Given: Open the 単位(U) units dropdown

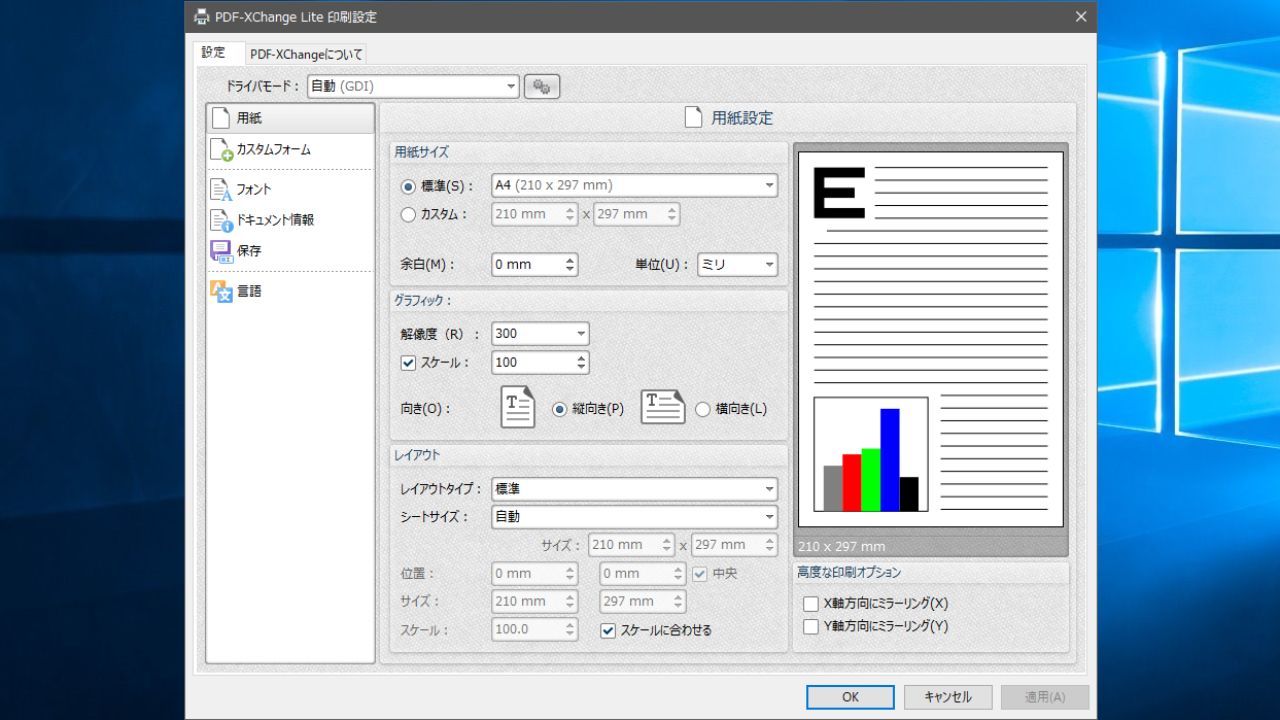Looking at the screenshot, I should pyautogui.click(x=737, y=265).
